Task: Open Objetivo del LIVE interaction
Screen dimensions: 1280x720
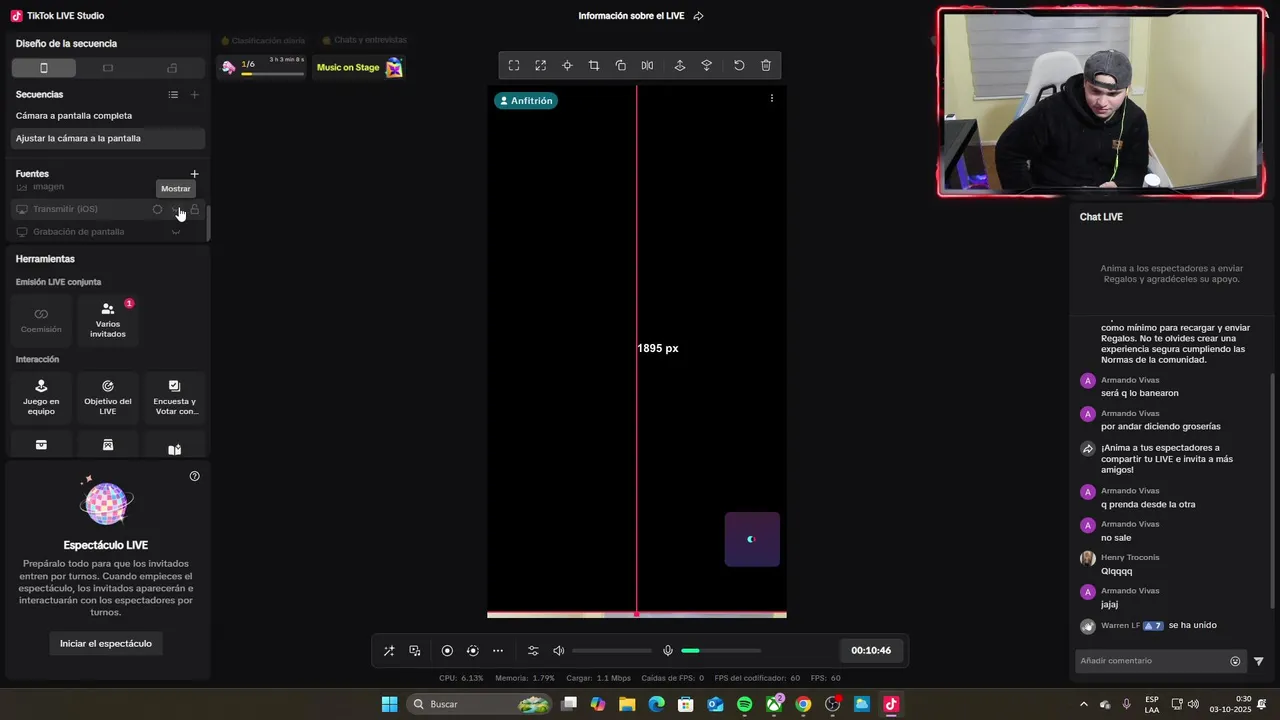Action: coord(108,397)
